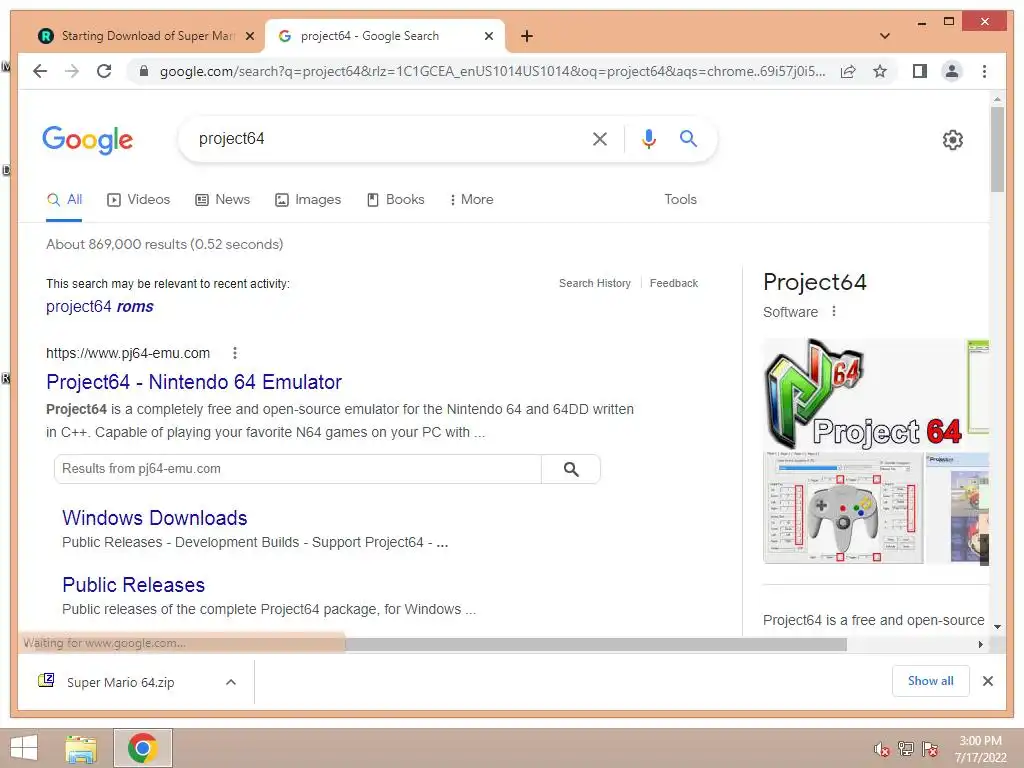Screen dimensions: 1024x768
Task: Open options for pj64-emu.com result
Action: click(235, 353)
